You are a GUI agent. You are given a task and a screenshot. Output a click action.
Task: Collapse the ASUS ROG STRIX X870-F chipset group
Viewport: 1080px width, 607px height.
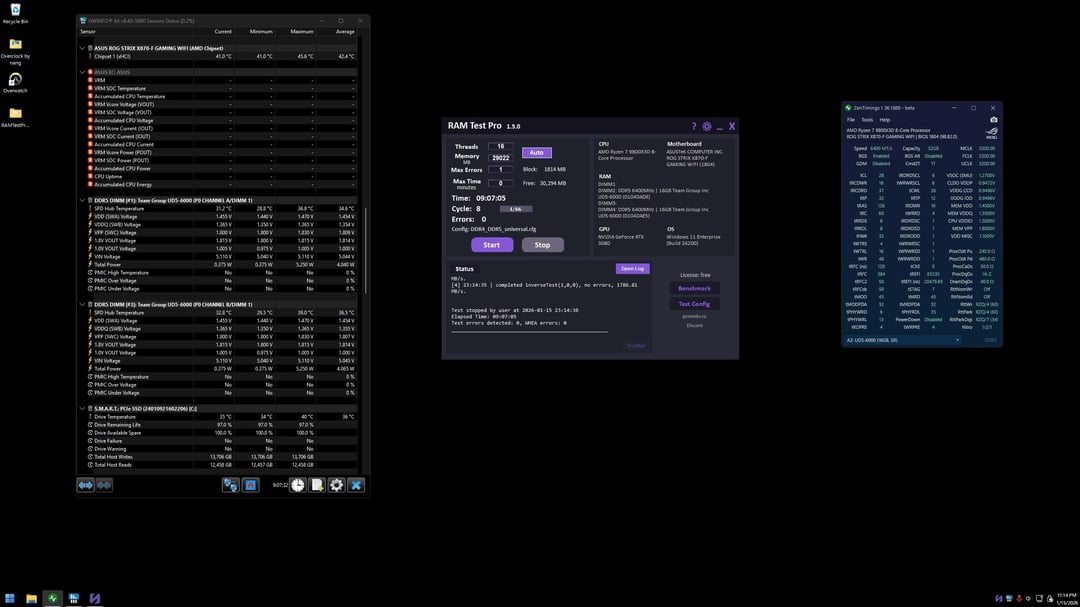(82, 48)
